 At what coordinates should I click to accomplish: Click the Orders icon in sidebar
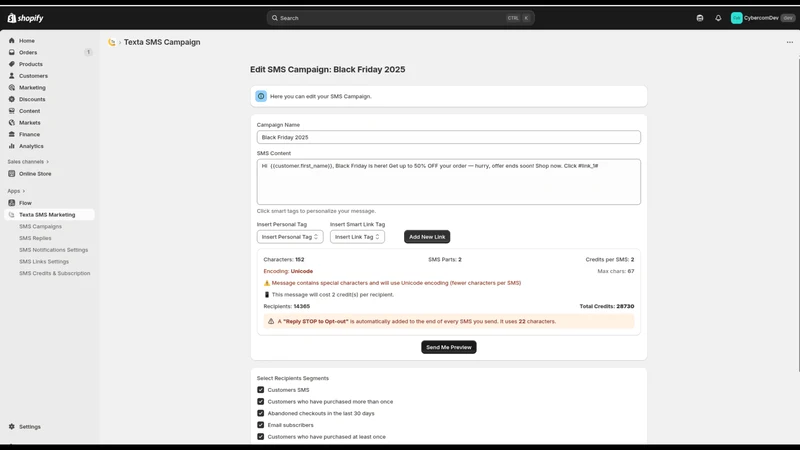12,52
